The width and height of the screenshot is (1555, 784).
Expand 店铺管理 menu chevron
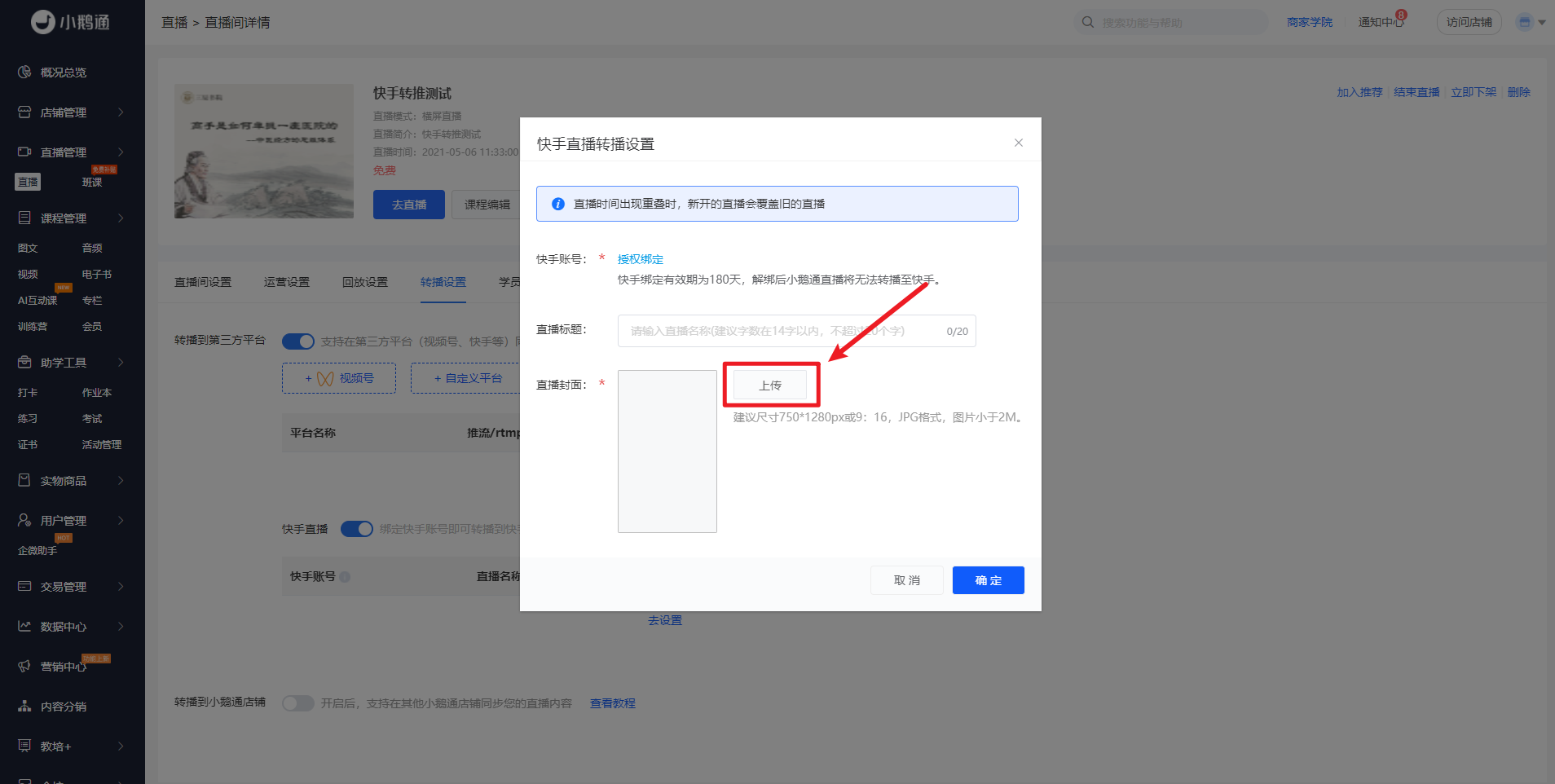click(x=121, y=112)
